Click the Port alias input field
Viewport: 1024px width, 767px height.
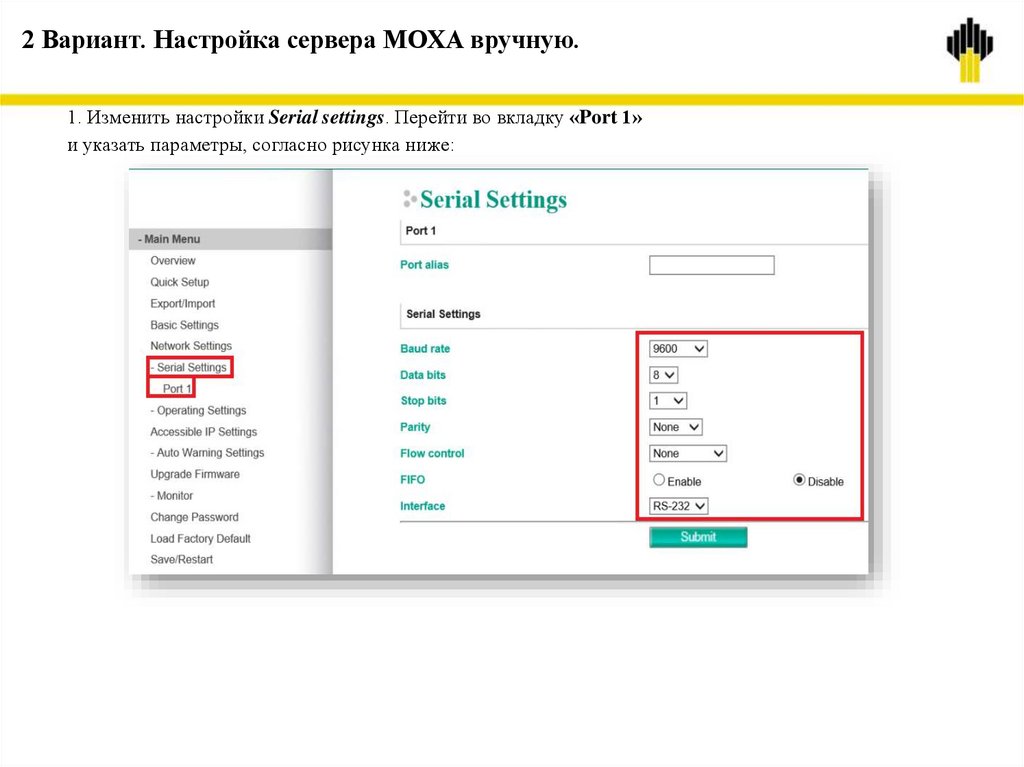(712, 264)
